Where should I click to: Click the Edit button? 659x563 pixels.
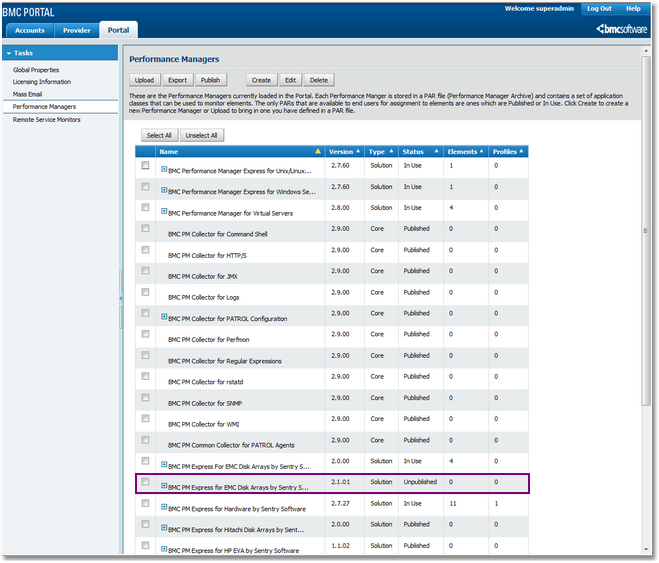click(x=290, y=80)
